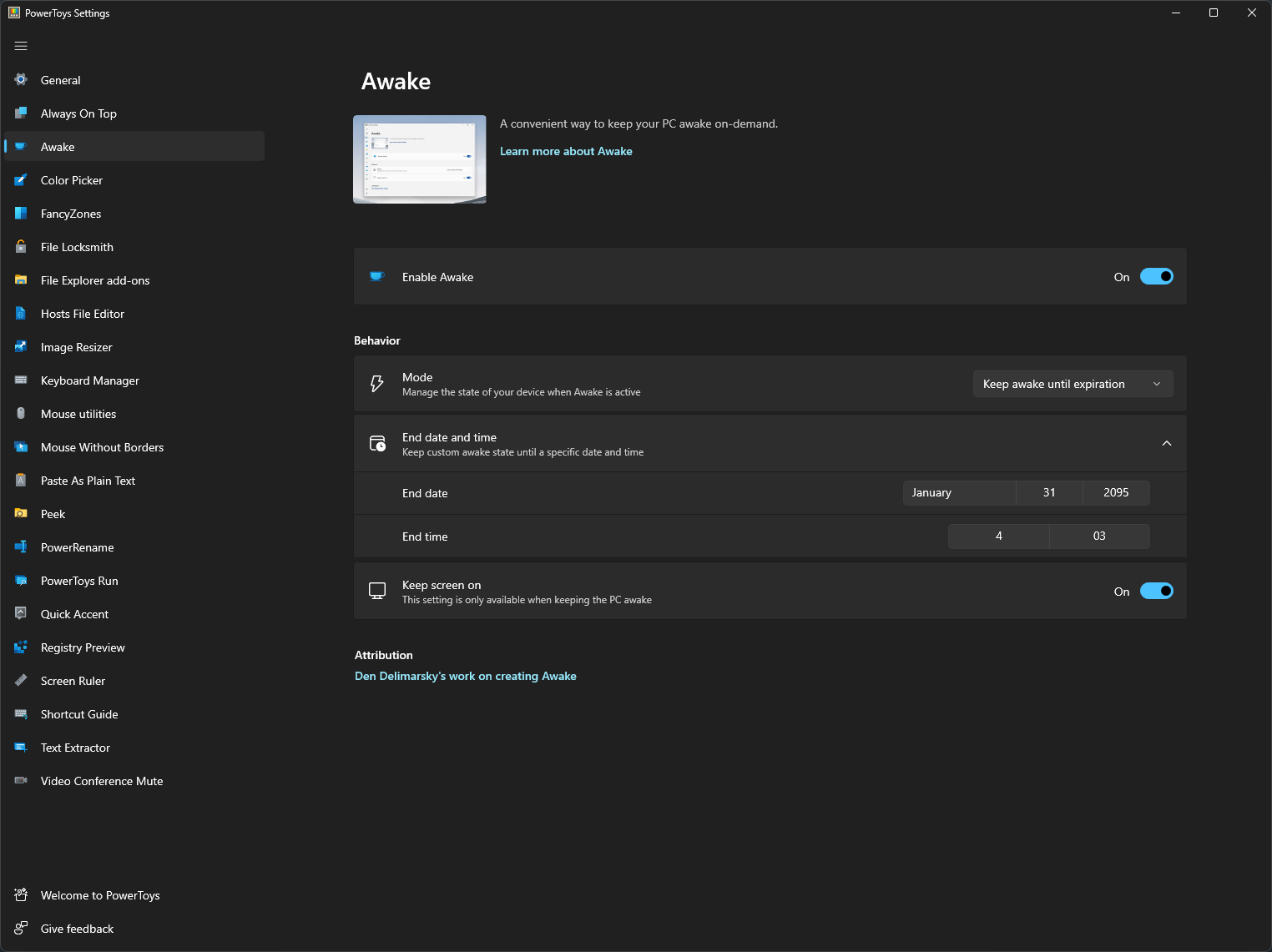Click the Give feedback icon

21,928
